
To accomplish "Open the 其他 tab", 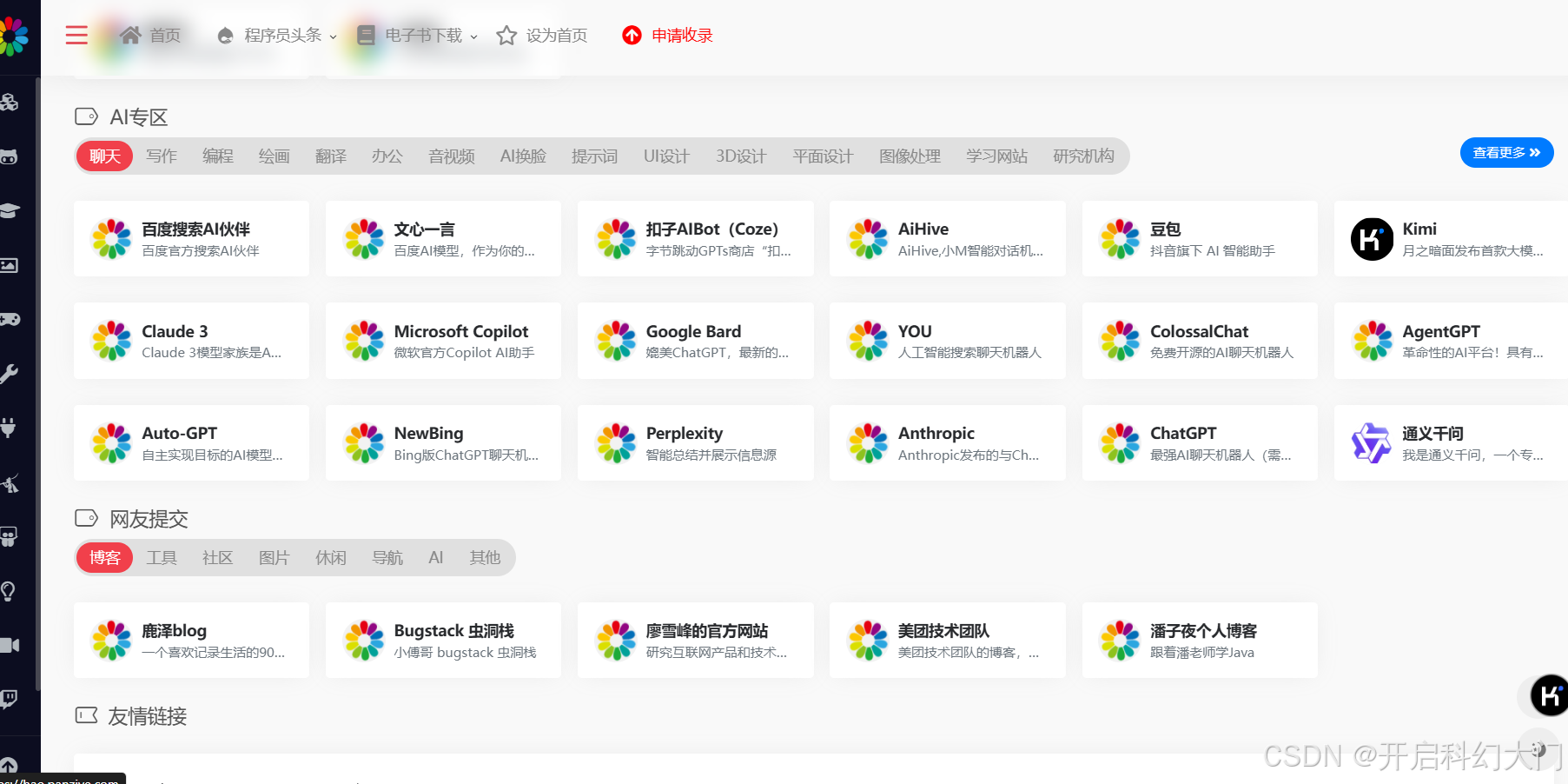I will click(x=486, y=557).
